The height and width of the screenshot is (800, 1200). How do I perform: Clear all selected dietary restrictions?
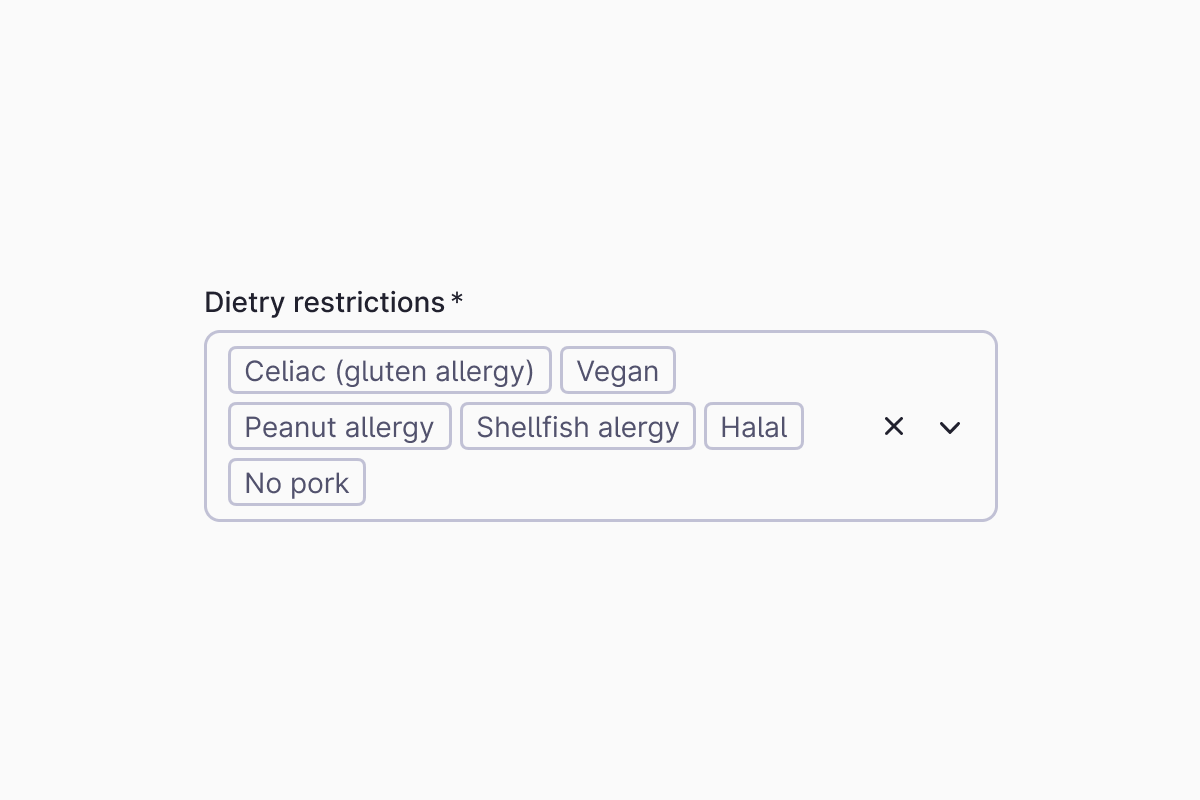click(x=894, y=427)
